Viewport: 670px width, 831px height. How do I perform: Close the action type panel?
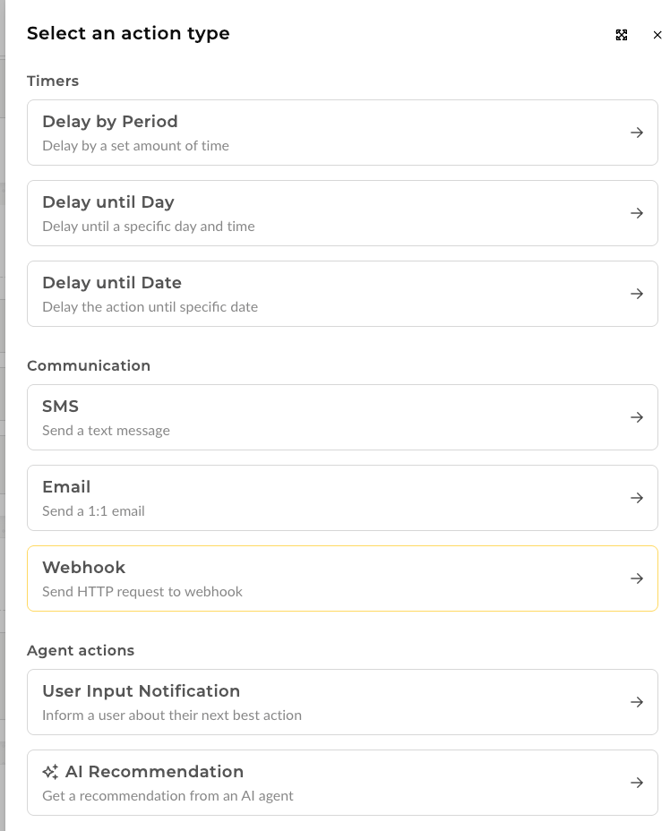coord(657,35)
